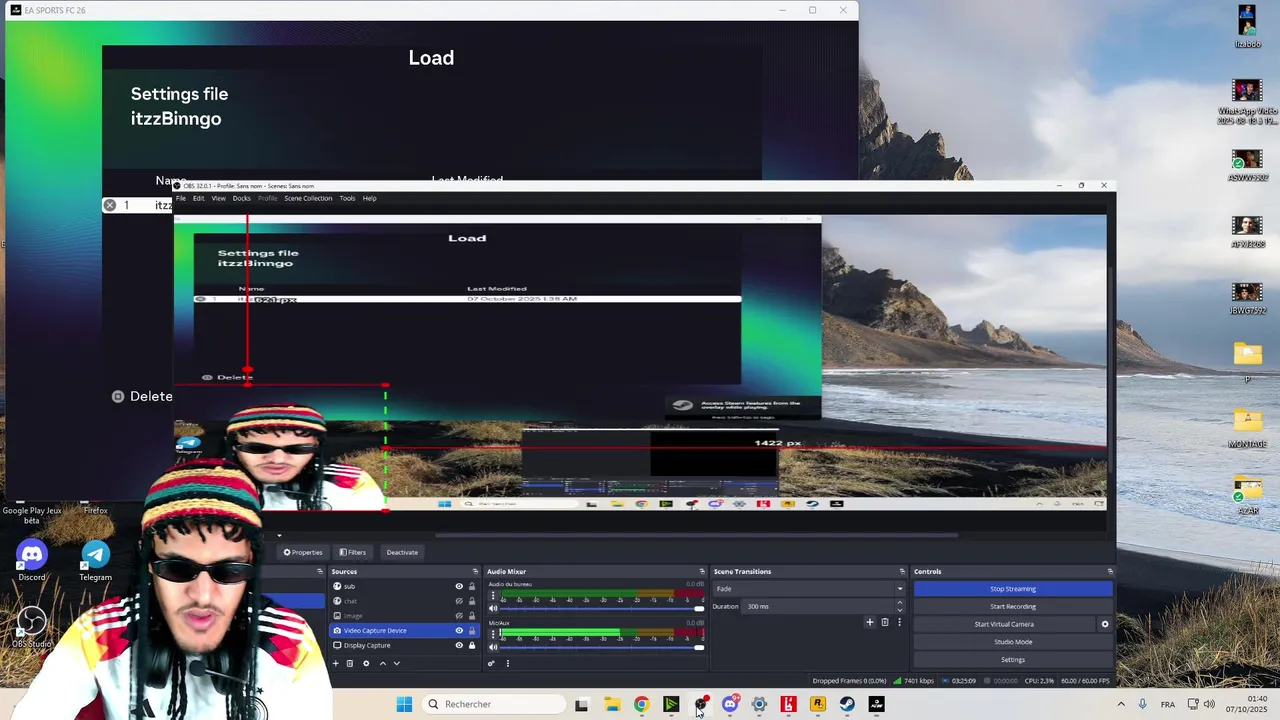Mute Mic/Aux speaker icon
This screenshot has width=1280, height=720.
point(492,647)
